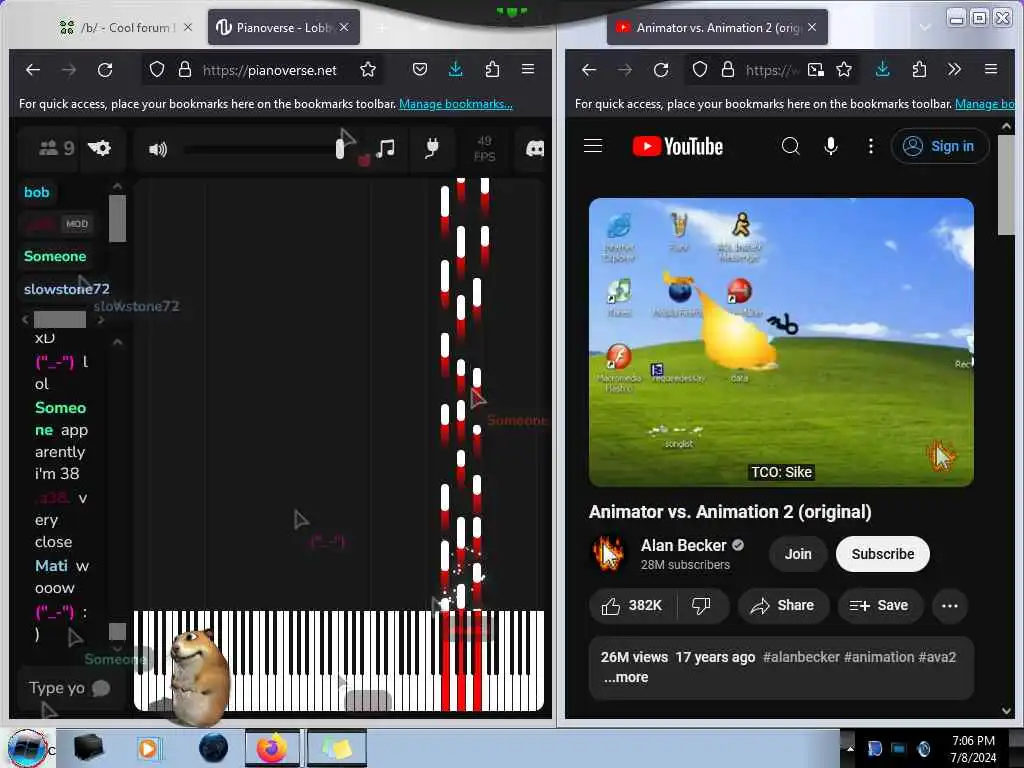Open the Windows Start button
Image resolution: width=1024 pixels, height=768 pixels.
click(x=27, y=748)
